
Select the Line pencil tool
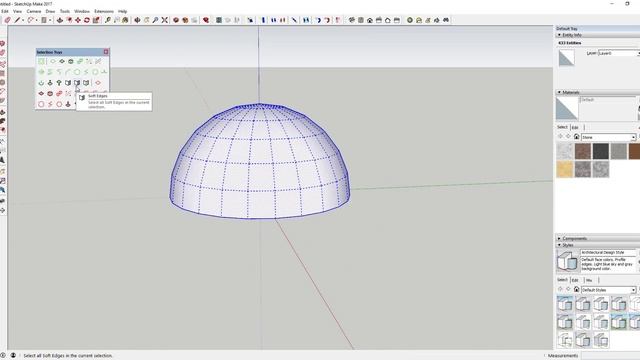(x=17, y=20)
